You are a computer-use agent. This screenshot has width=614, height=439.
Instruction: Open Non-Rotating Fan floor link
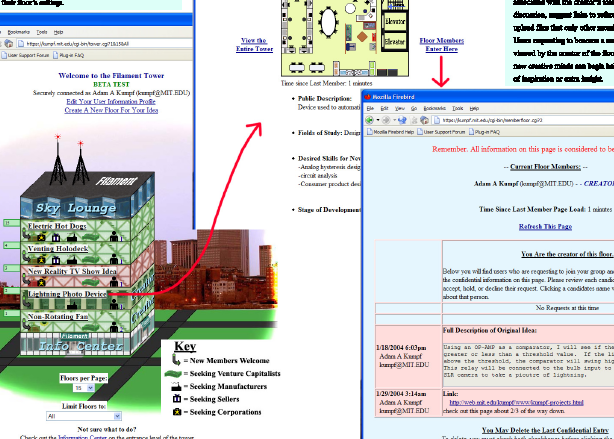pyautogui.click(x=58, y=316)
